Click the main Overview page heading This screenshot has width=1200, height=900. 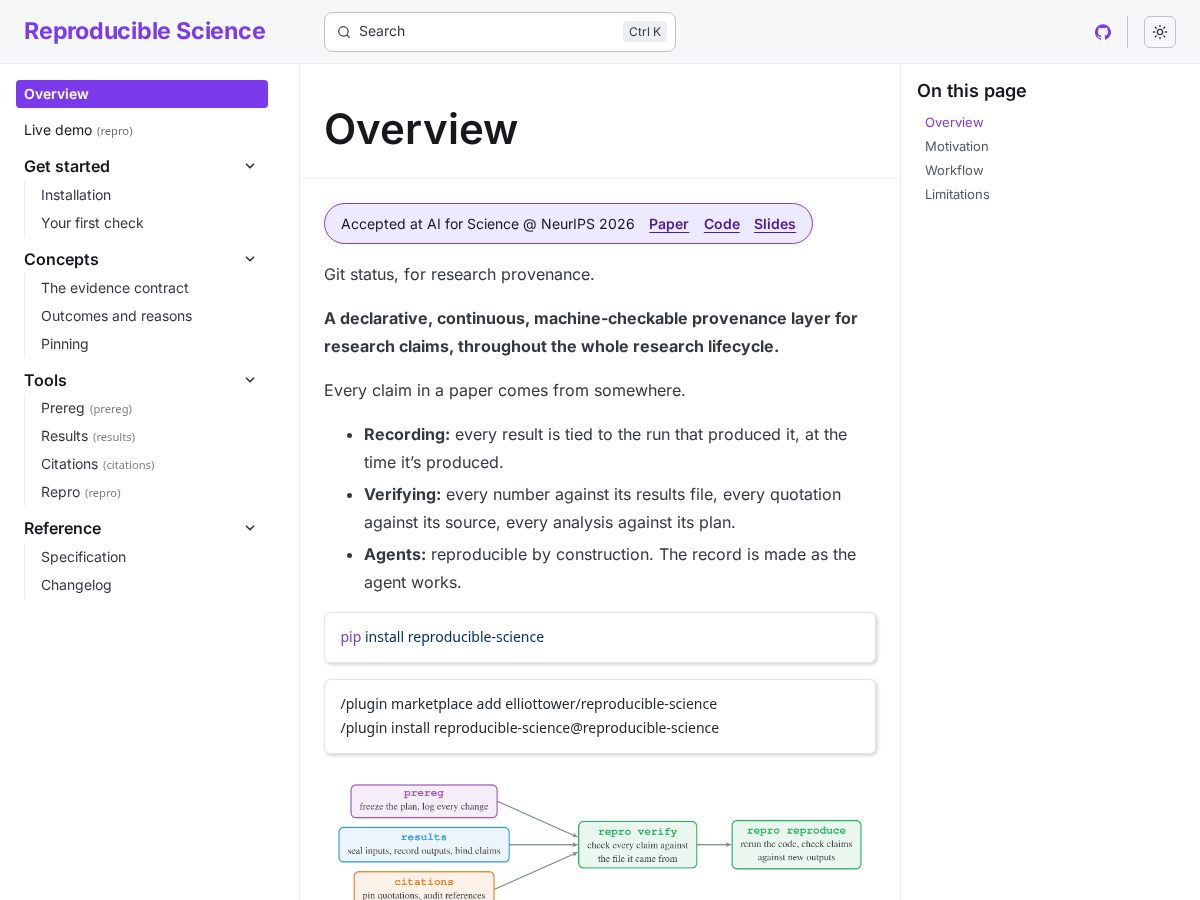(x=421, y=129)
